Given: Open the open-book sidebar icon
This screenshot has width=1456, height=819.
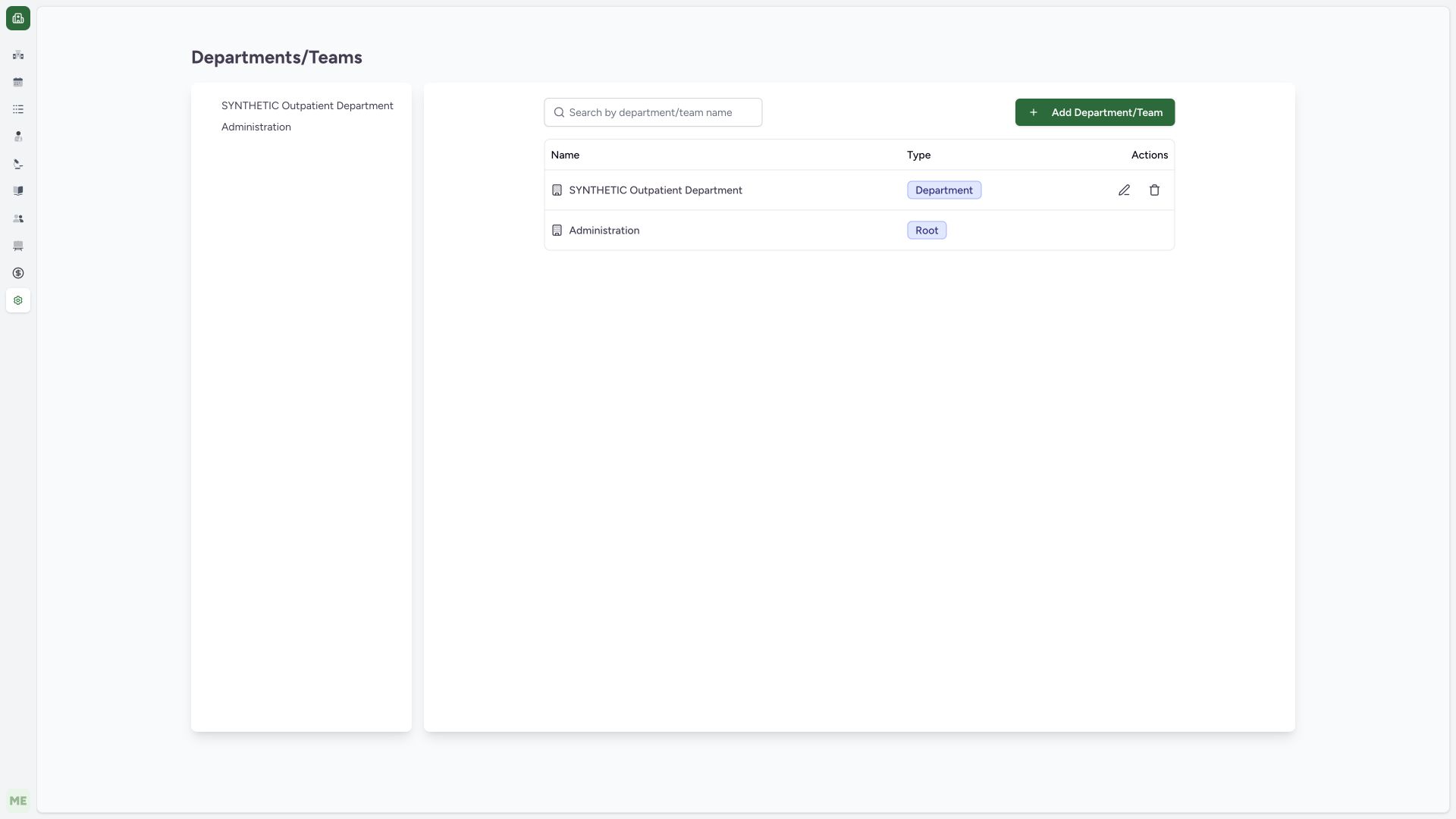Looking at the screenshot, I should point(18,191).
